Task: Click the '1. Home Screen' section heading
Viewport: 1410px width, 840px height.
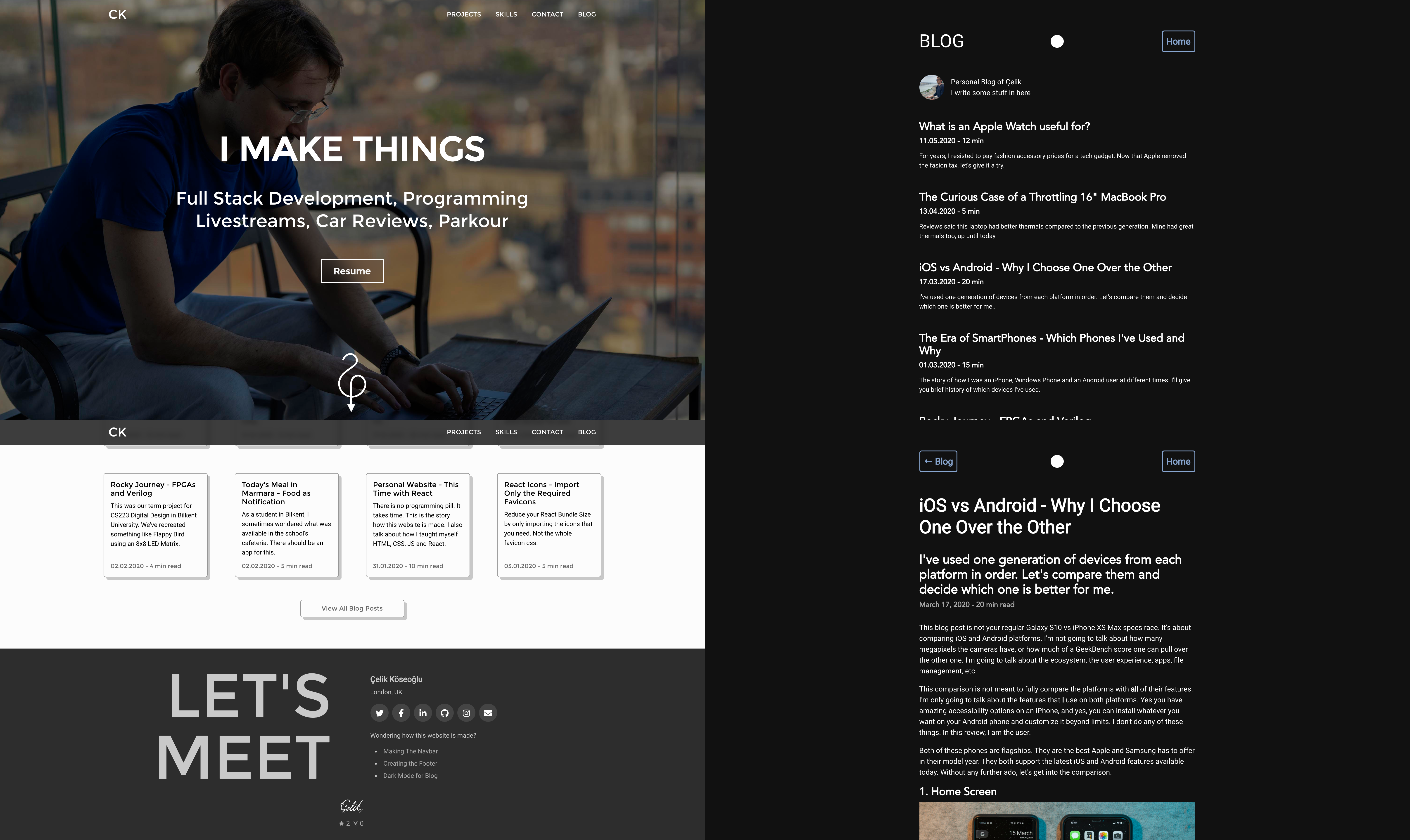Action: 958,791
